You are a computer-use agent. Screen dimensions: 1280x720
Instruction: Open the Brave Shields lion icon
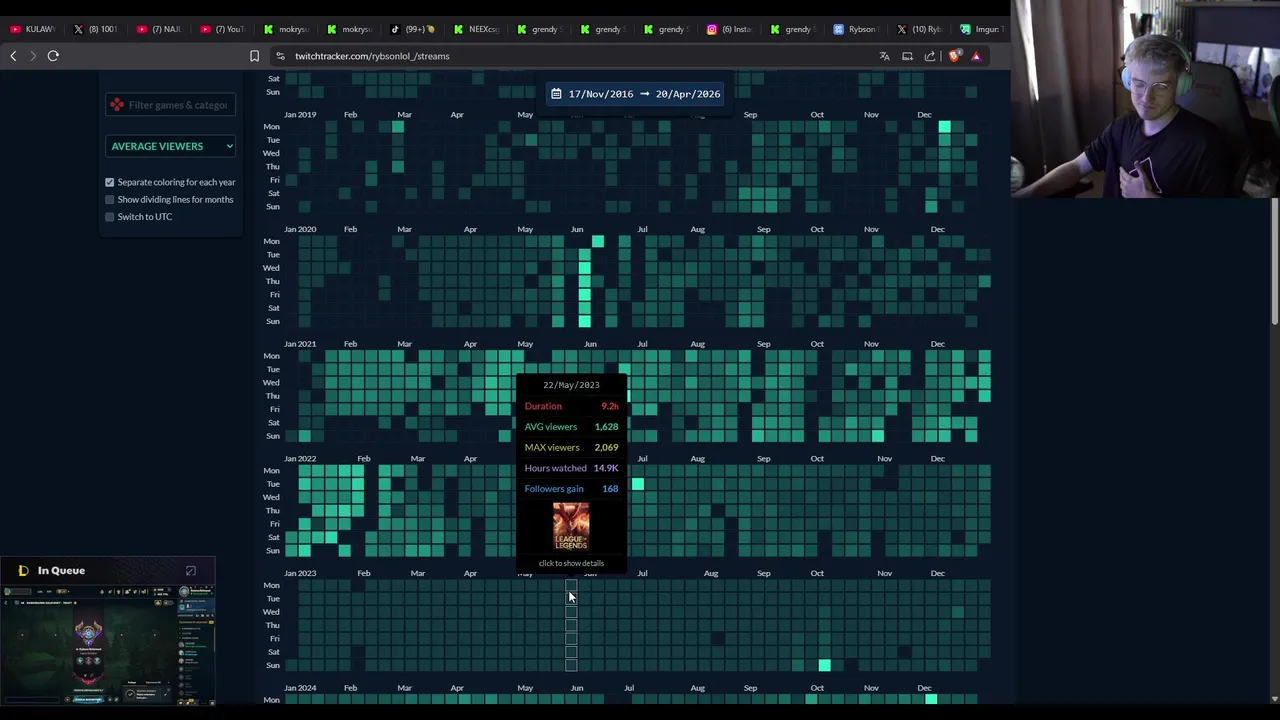(953, 56)
